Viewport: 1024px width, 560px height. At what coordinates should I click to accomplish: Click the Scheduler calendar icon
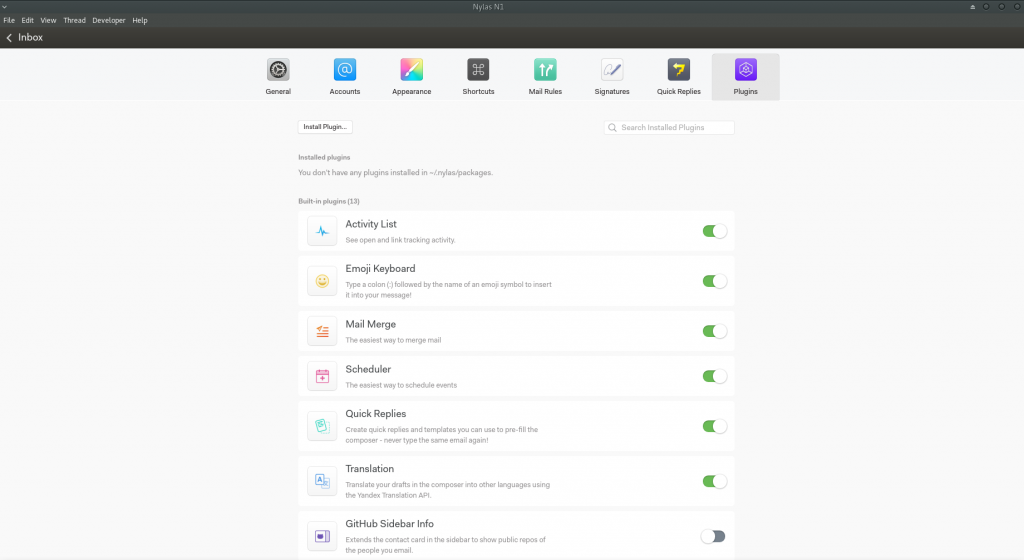322,377
